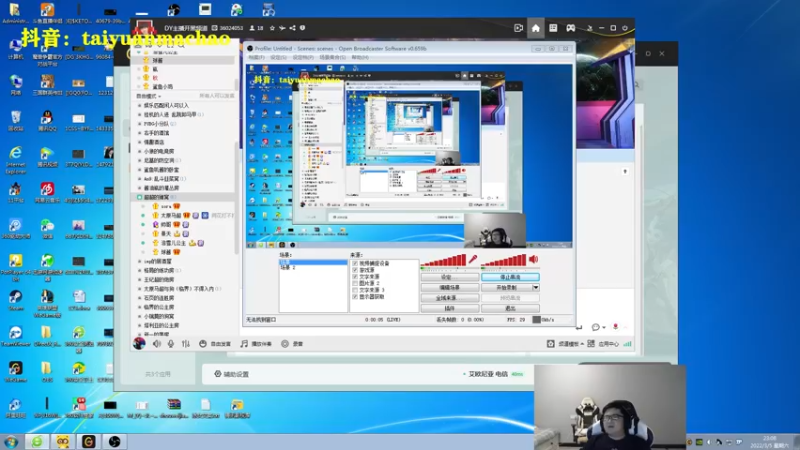Select the highlighted first scene in OBS list
This screenshot has height=450, width=800.
[x=313, y=262]
